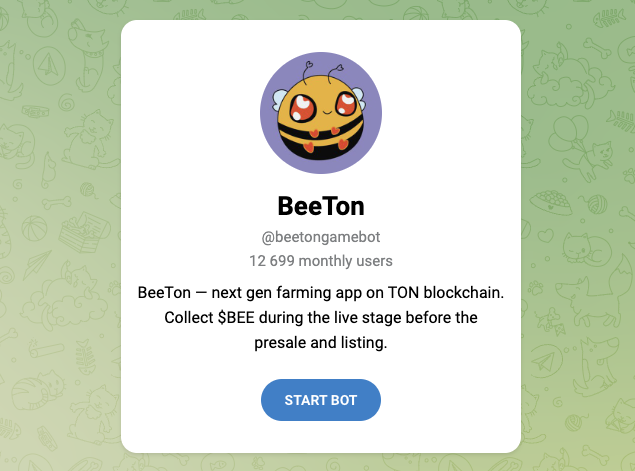Click the bee's left heart-shaped eye

pyautogui.click(x=303, y=108)
